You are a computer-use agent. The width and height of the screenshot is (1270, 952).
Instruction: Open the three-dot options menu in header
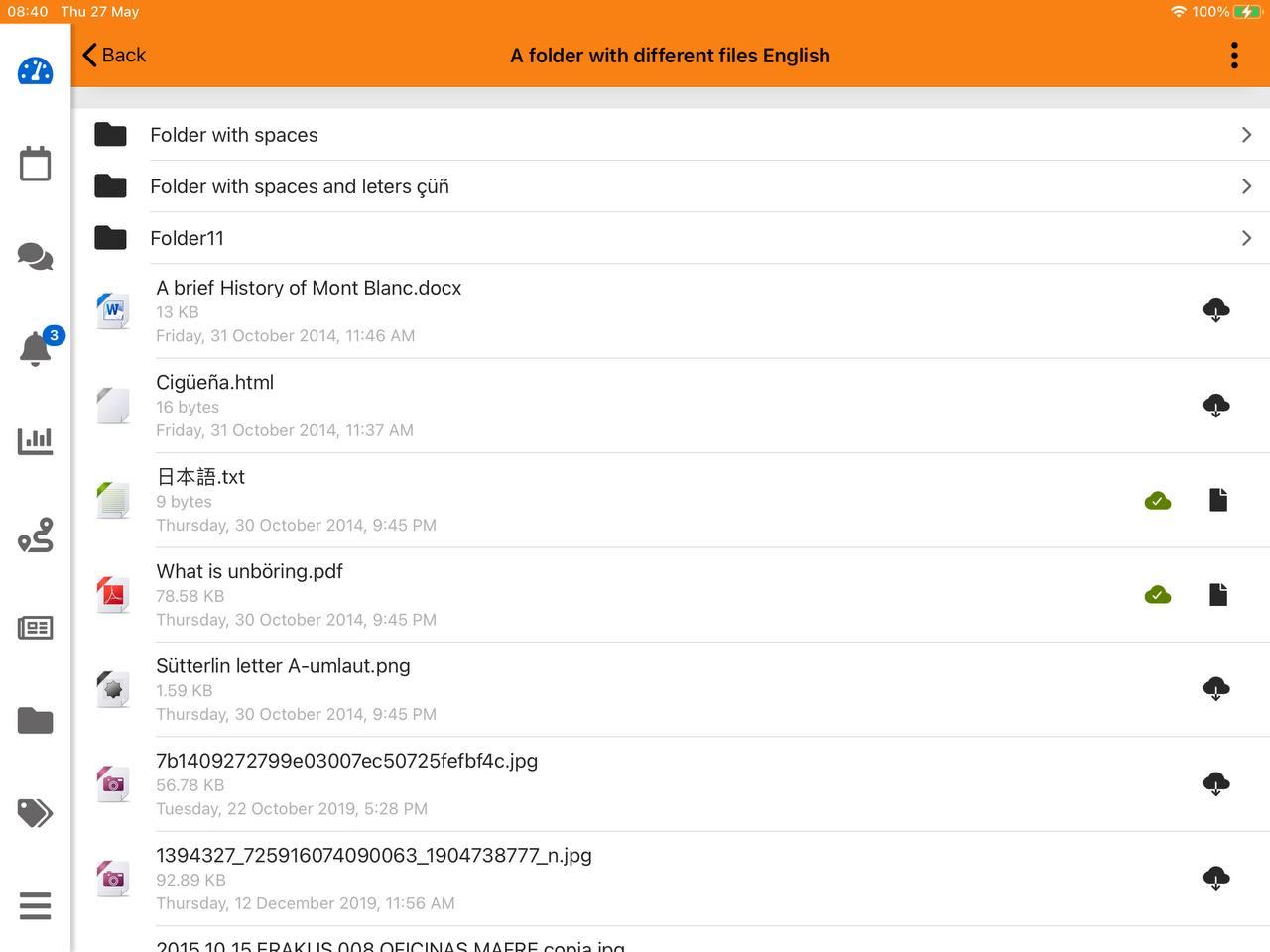[1234, 56]
